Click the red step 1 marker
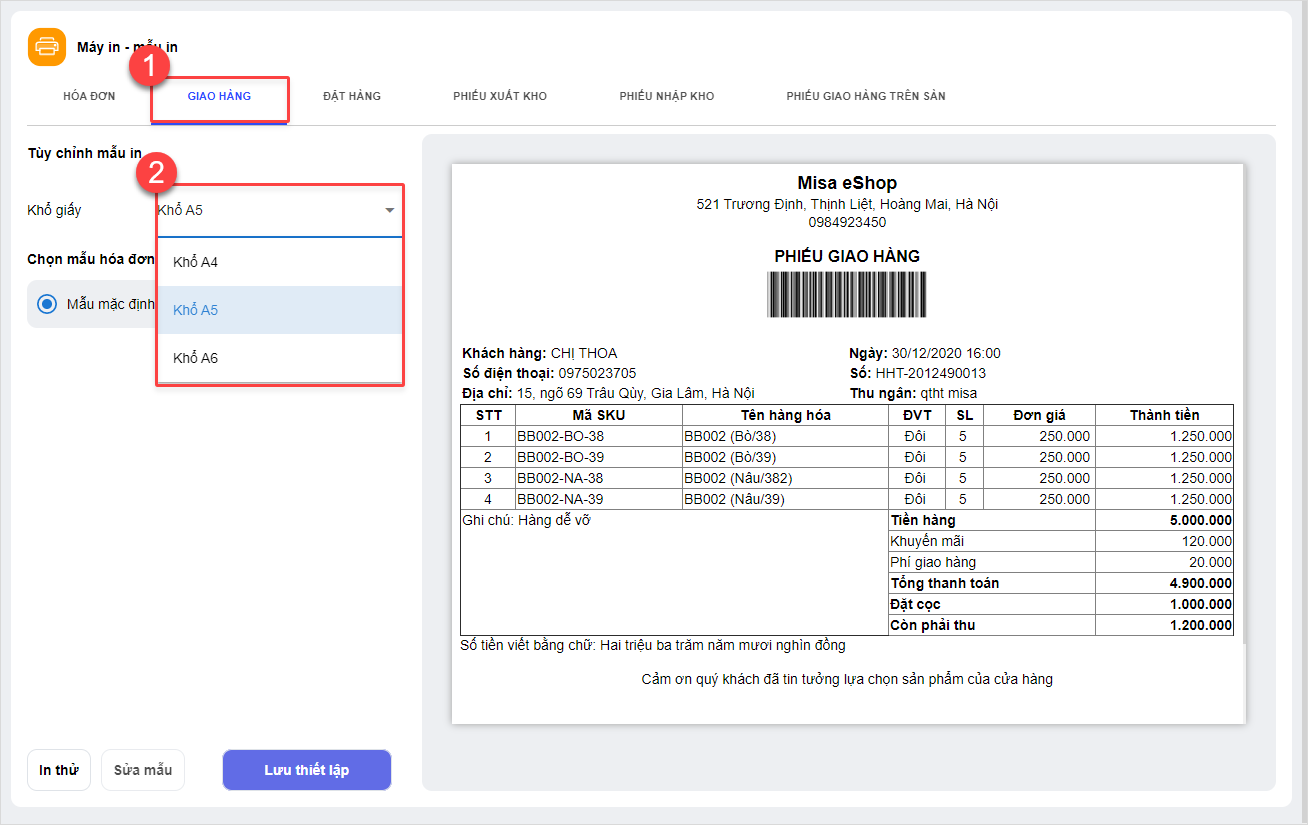This screenshot has width=1308, height=825. click(150, 68)
